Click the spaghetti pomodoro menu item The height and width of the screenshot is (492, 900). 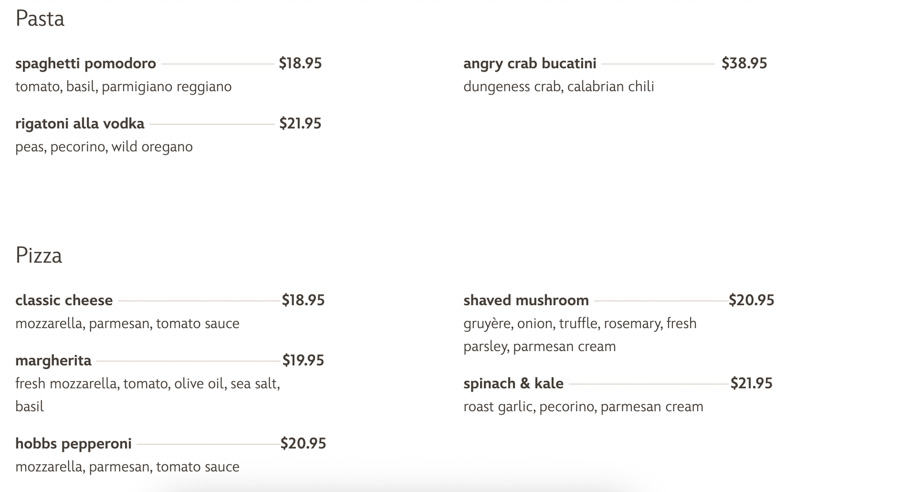[86, 63]
